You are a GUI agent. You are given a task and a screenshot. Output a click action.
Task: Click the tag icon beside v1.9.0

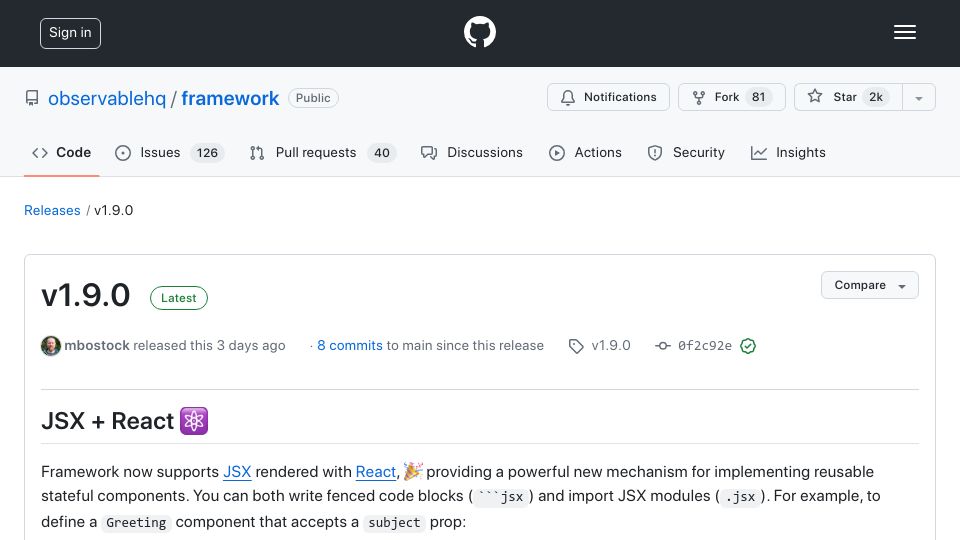(x=576, y=346)
